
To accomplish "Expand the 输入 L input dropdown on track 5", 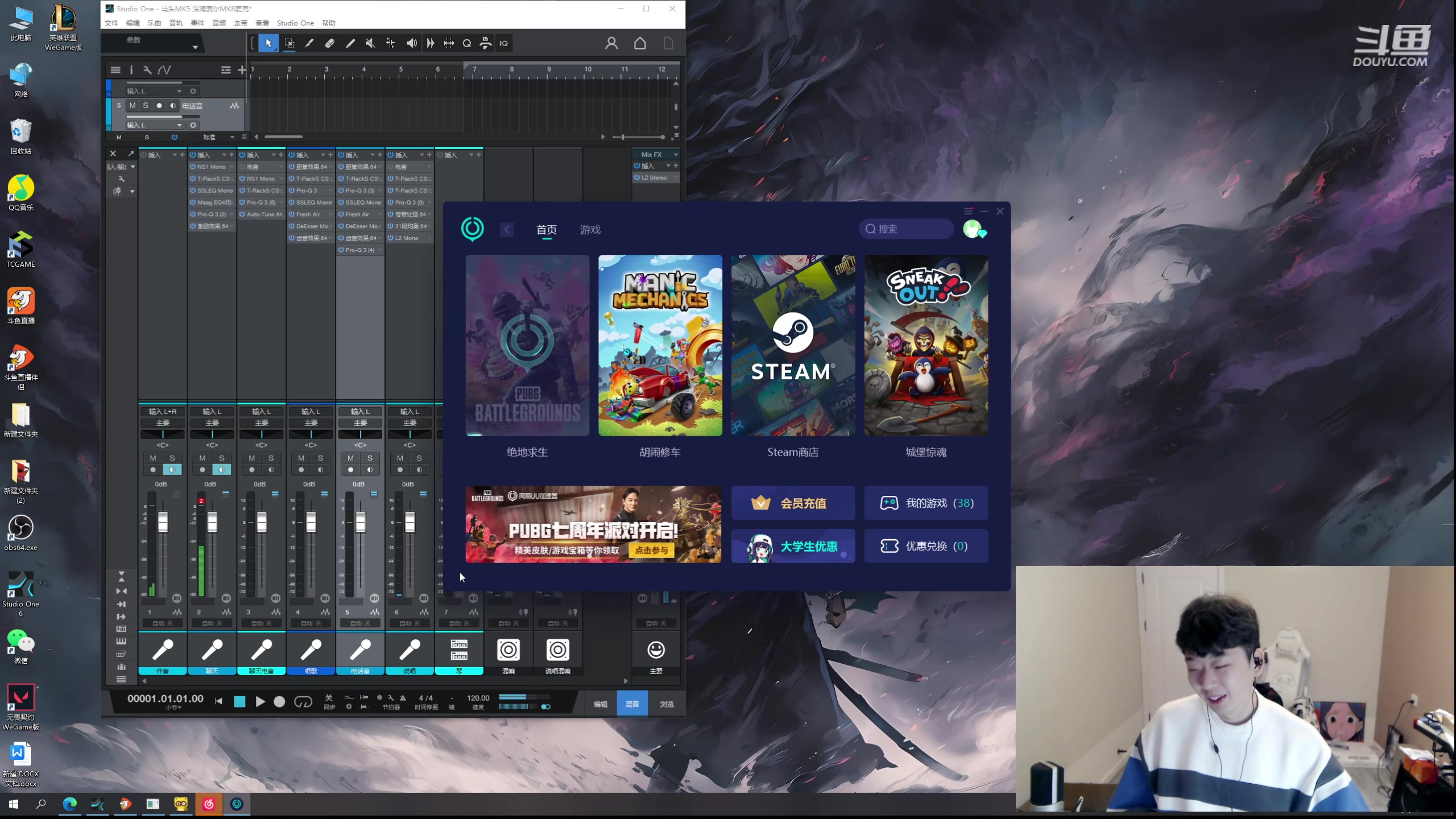I will pos(179,125).
